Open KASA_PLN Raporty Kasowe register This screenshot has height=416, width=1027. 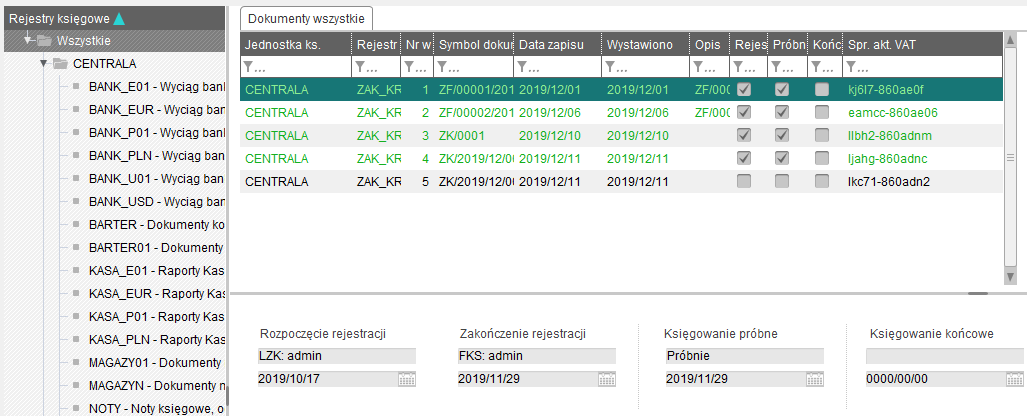156,338
